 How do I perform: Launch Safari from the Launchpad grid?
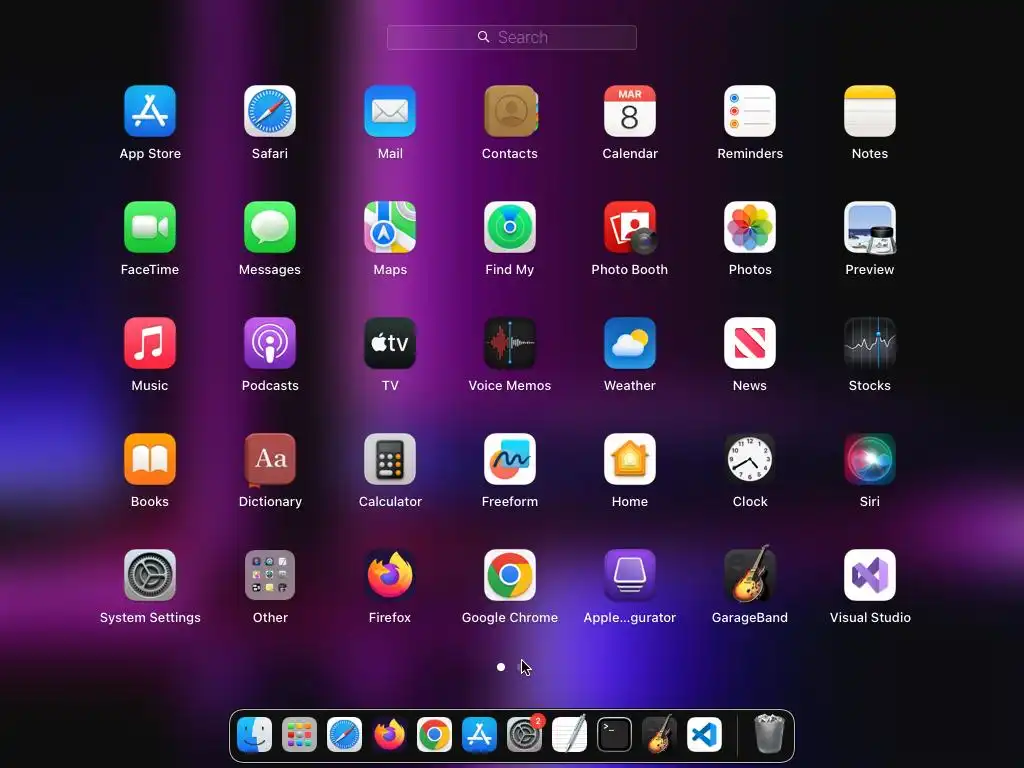270,111
